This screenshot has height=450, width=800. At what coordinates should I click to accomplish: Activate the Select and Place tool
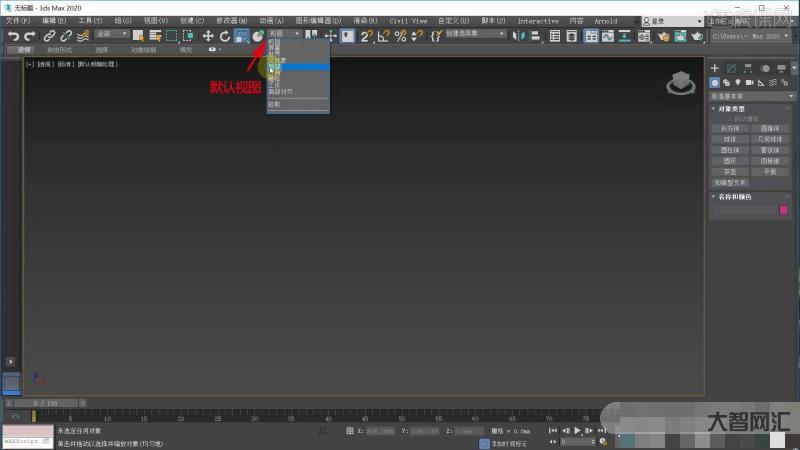click(258, 36)
